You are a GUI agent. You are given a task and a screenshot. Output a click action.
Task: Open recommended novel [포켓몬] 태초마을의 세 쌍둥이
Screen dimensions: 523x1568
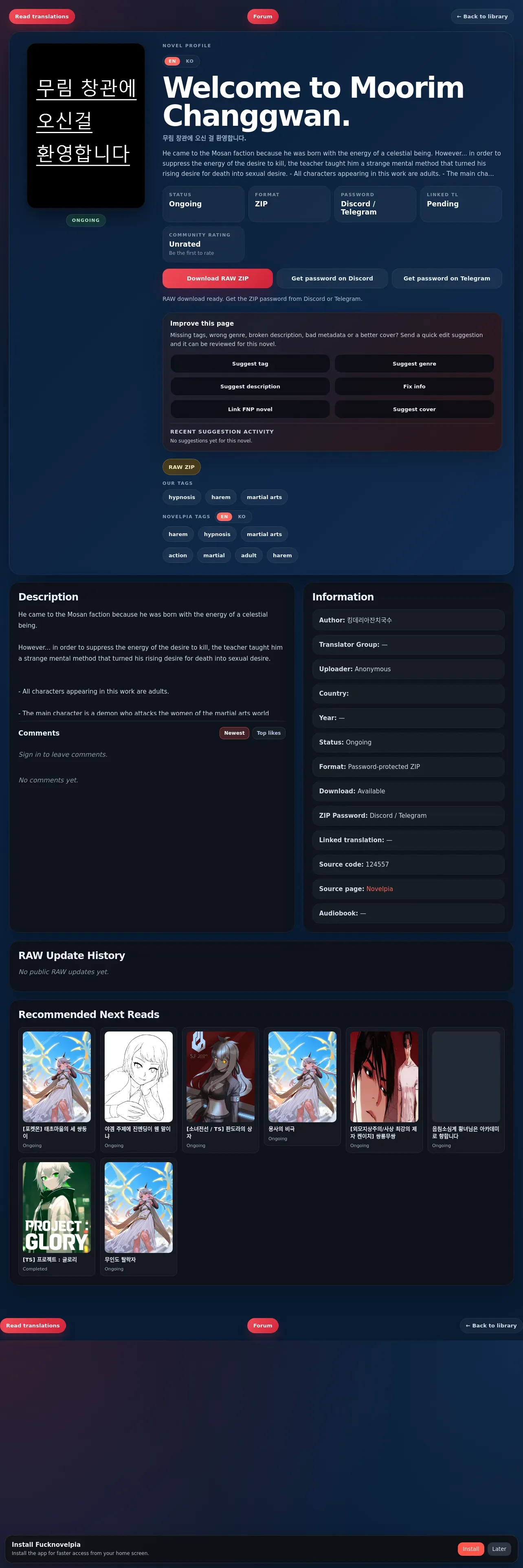pos(57,1090)
